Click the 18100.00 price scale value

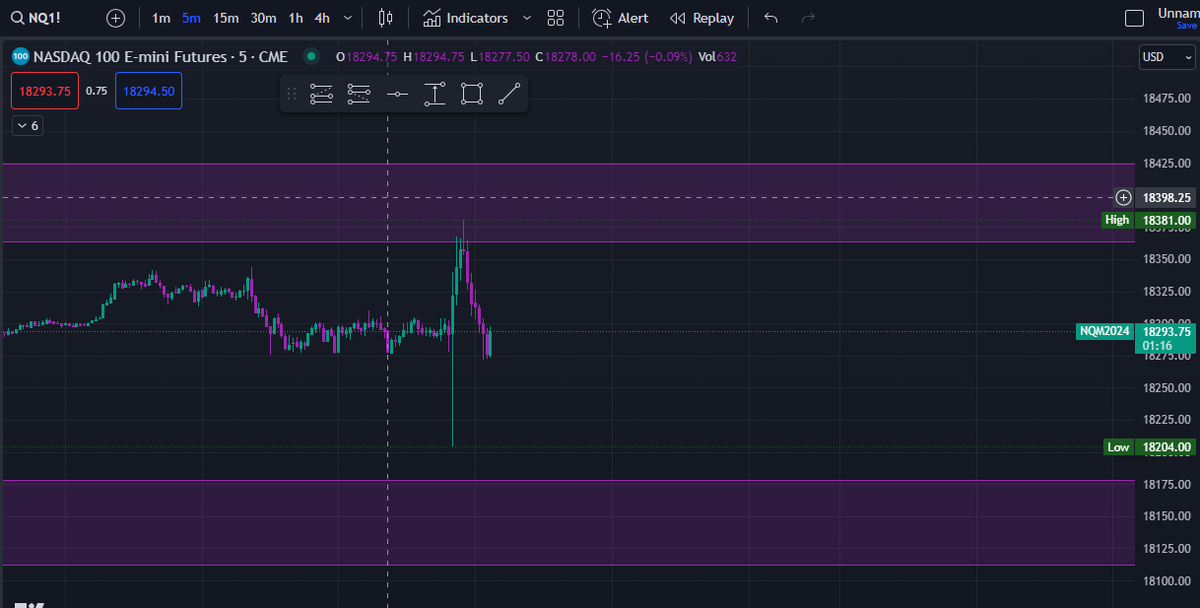point(1166,580)
